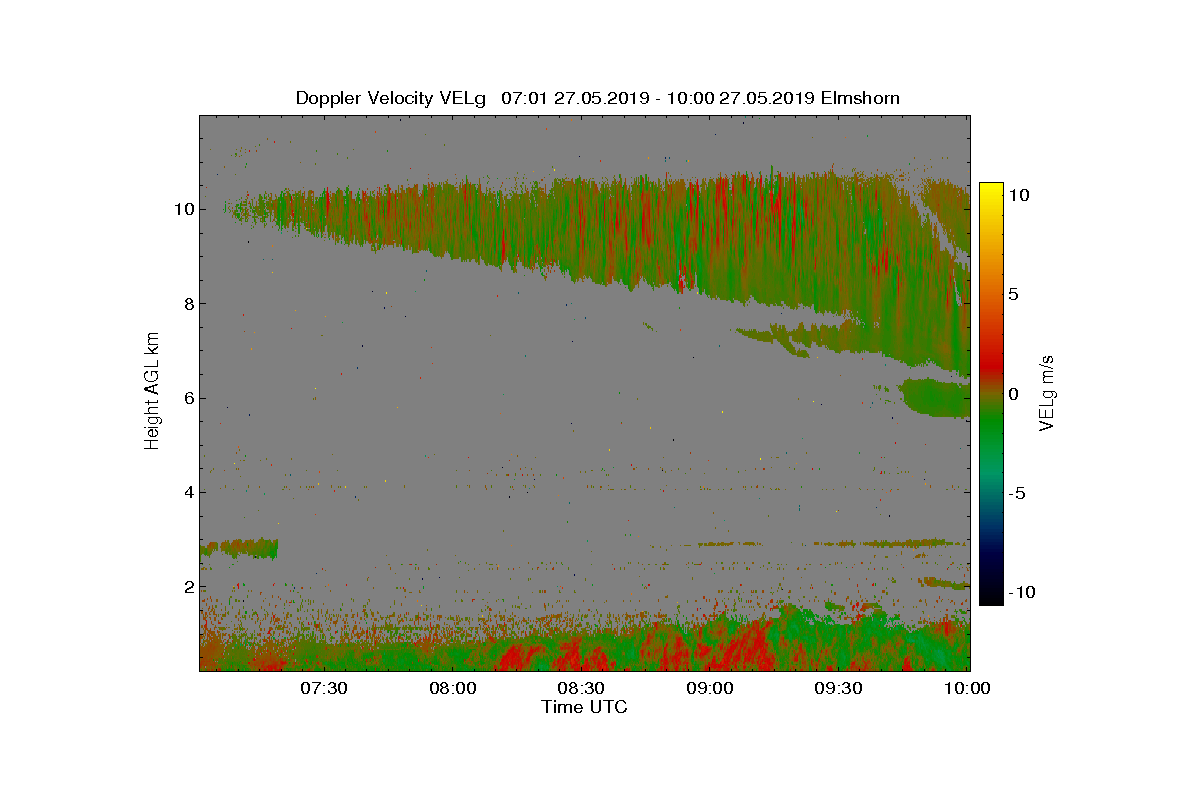Click the height axis tick label 2
Image resolution: width=1200 pixels, height=800 pixels.
(x=187, y=587)
